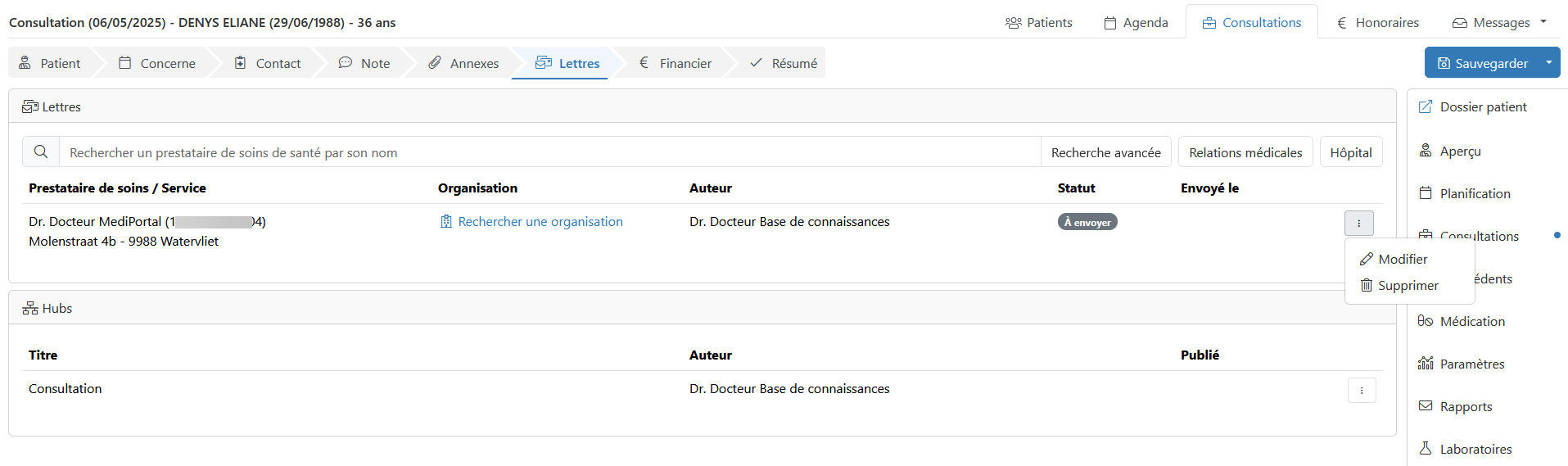Click the Hôpital button
1568x466 pixels.
tap(1351, 152)
